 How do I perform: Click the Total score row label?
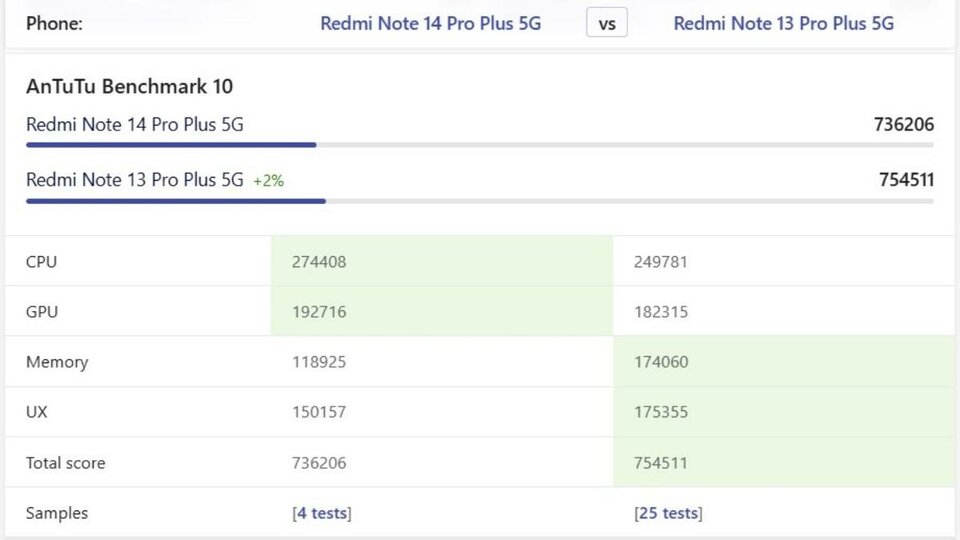click(65, 463)
